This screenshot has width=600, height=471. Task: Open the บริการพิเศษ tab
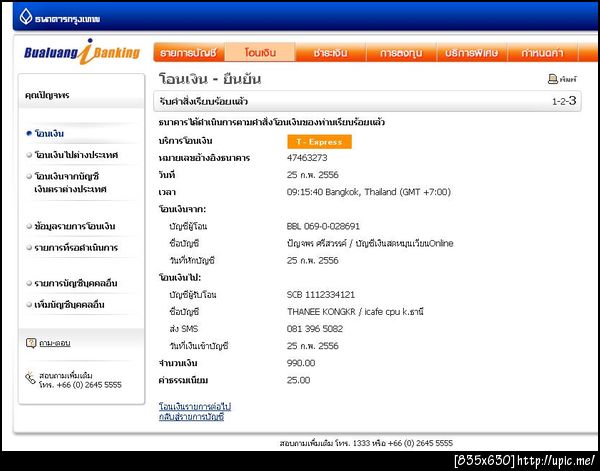click(x=472, y=52)
